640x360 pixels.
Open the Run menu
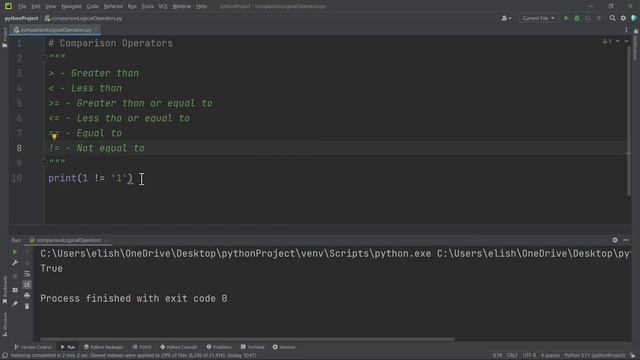click(132, 7)
